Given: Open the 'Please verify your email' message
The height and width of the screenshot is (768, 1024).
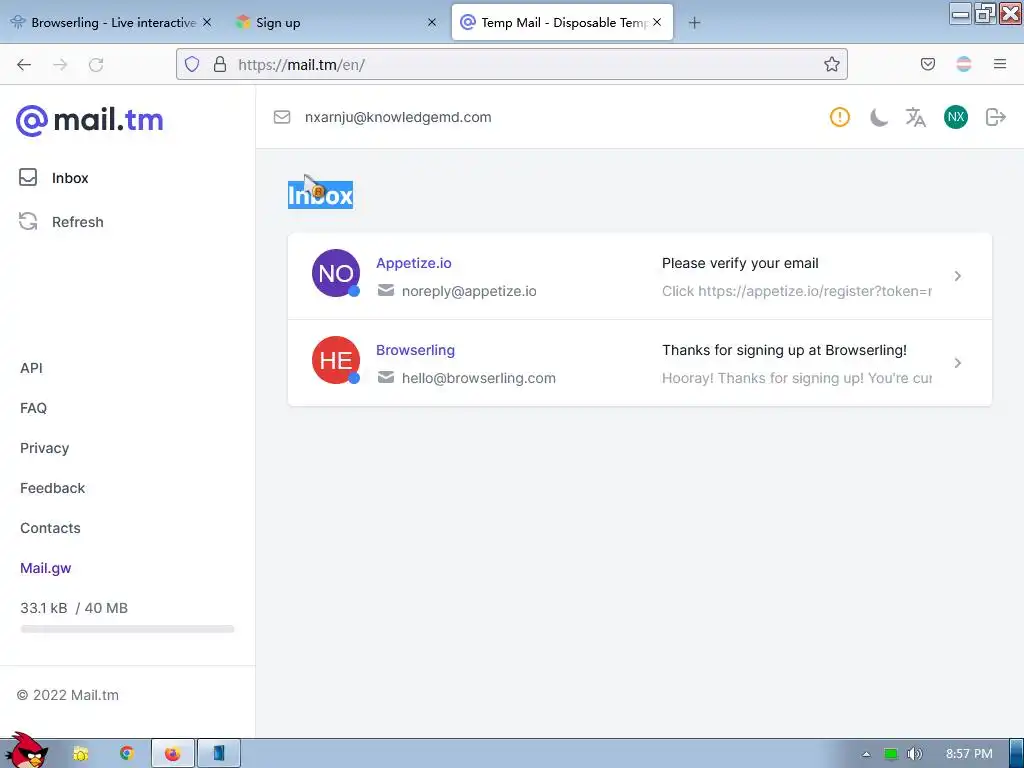Looking at the screenshot, I should click(x=740, y=263).
